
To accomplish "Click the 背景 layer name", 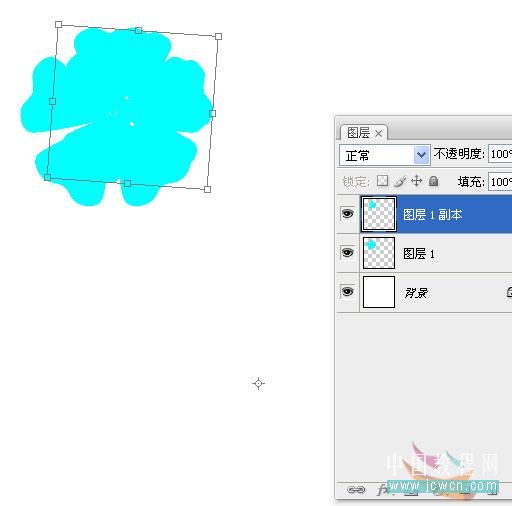I will 416,293.
